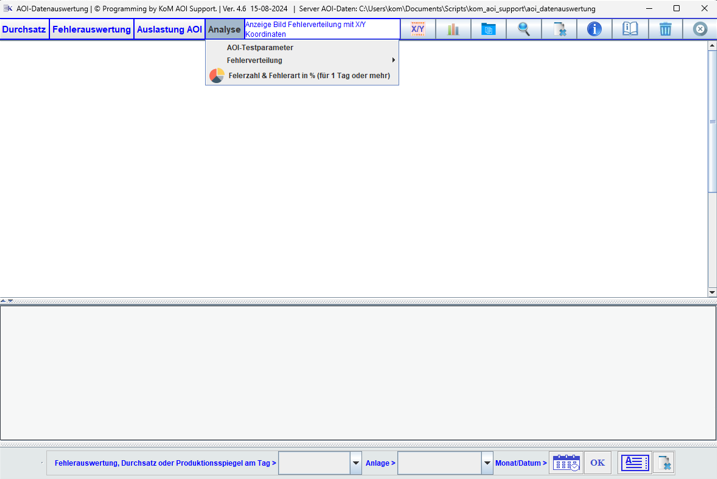Click the text report icon next to OK

634,463
